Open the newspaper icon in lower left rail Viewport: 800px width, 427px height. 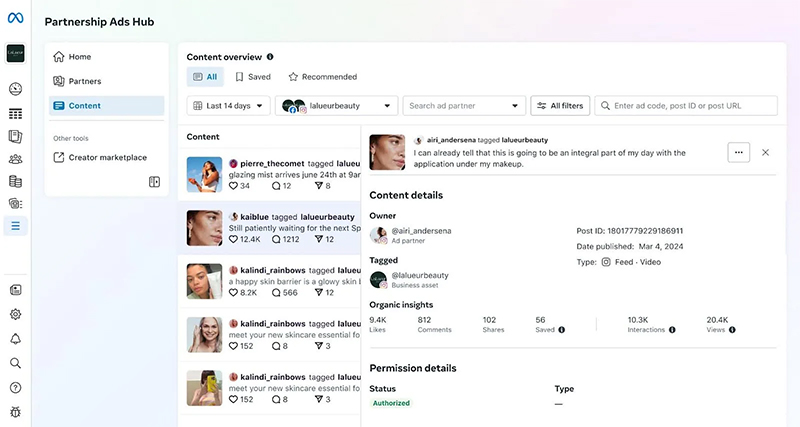(x=15, y=290)
